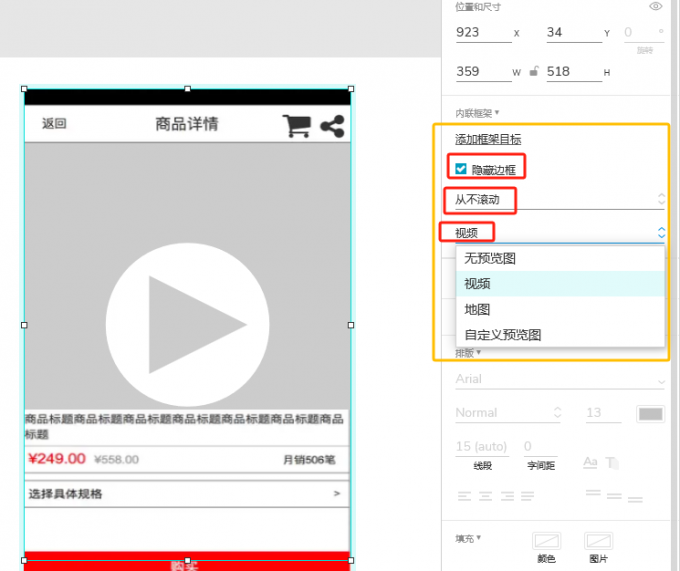
Task: Select 地图 option in dropdown list
Action: tap(560, 310)
